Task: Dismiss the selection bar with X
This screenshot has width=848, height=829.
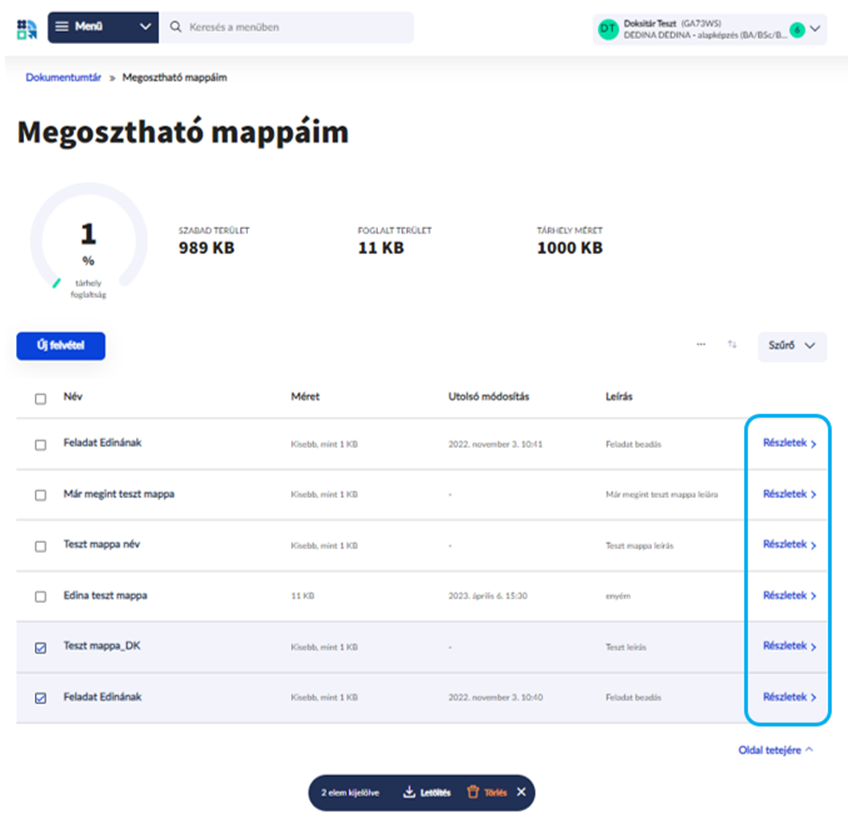Action: [x=521, y=792]
